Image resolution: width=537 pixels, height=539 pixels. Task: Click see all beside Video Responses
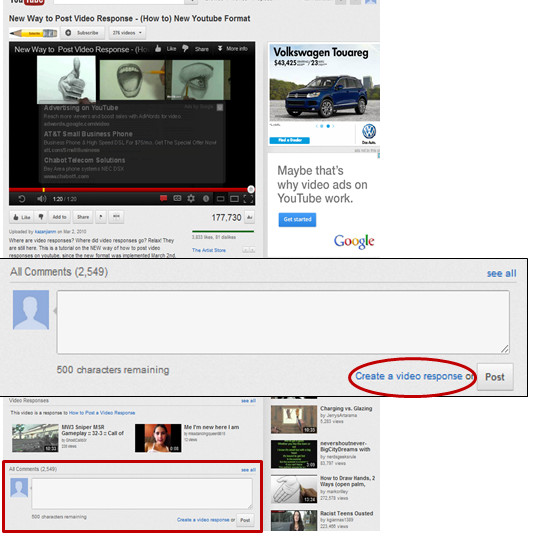tap(248, 401)
